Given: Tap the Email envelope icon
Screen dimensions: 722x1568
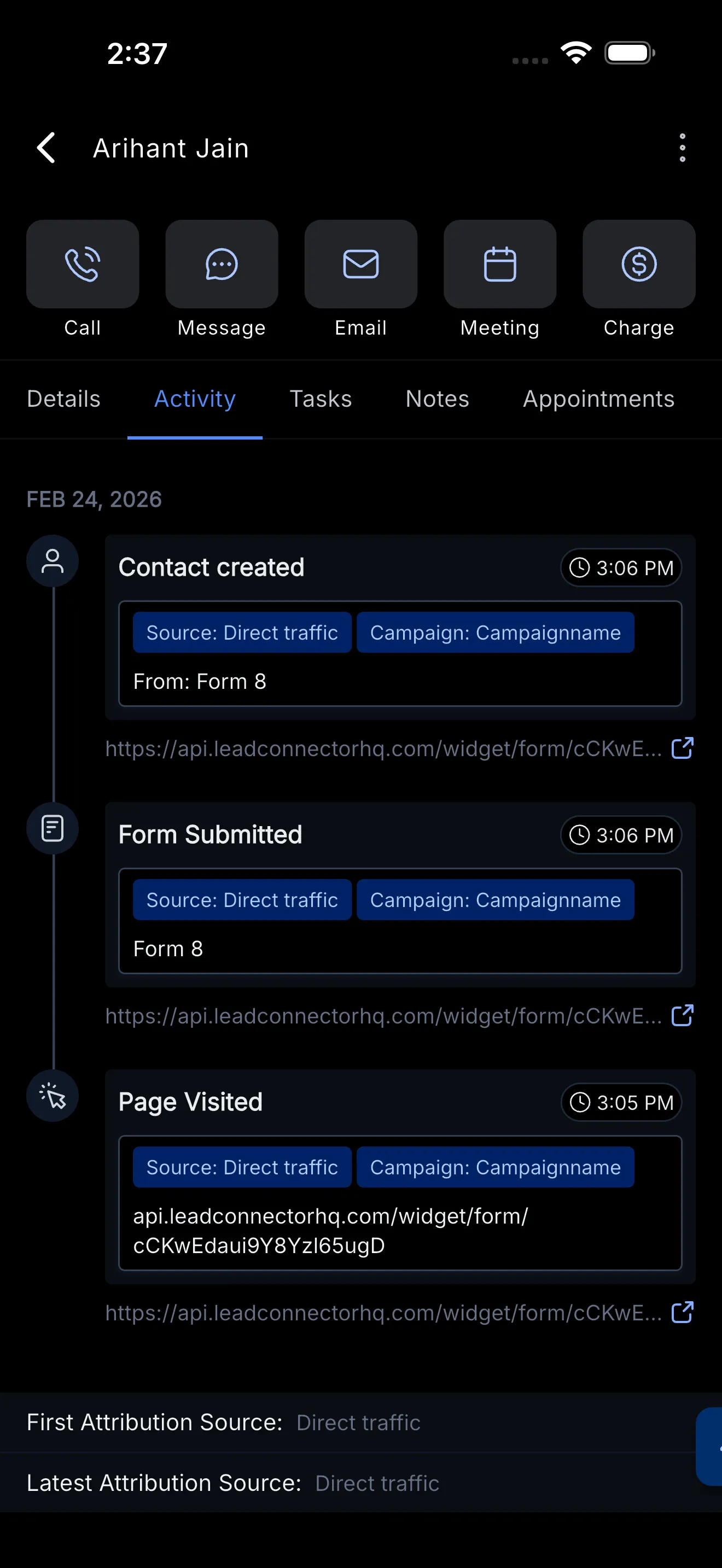Looking at the screenshot, I should coord(361,264).
